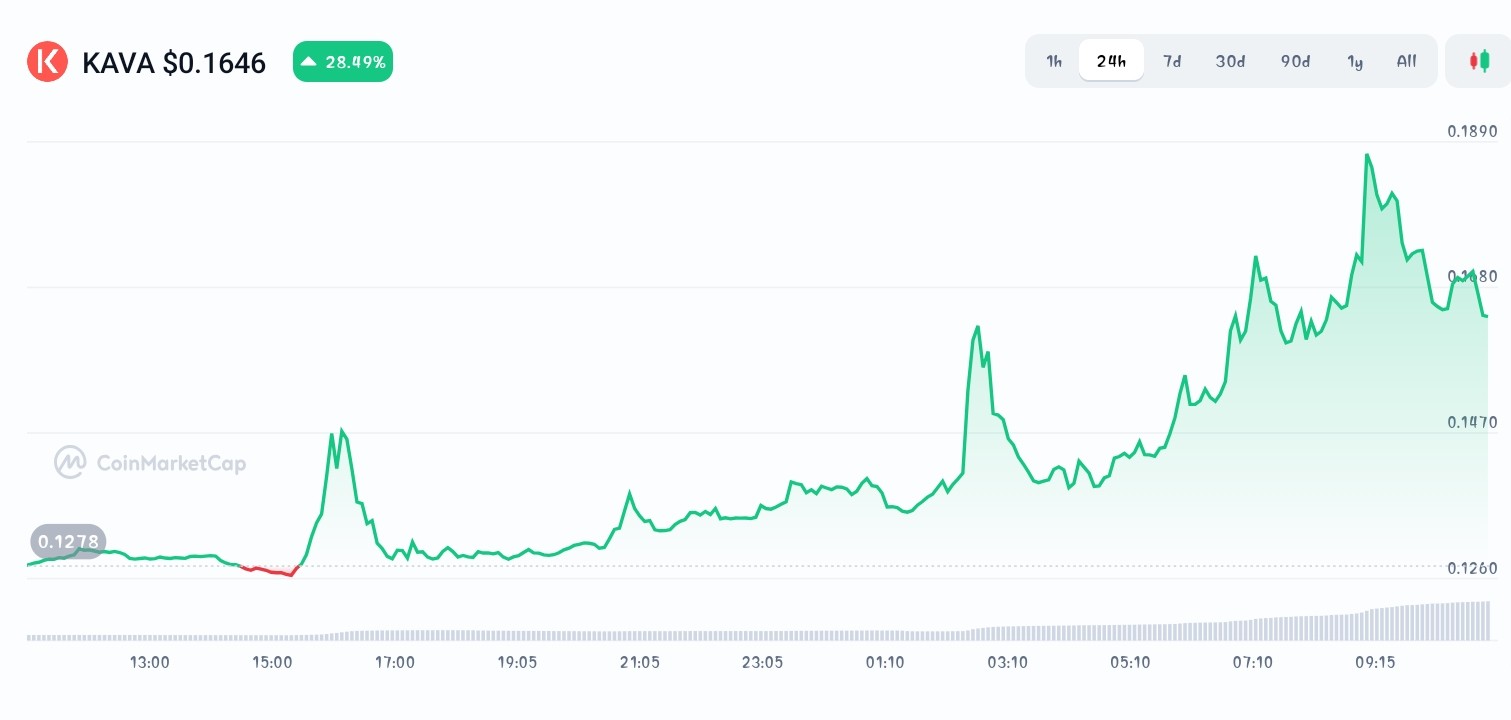Show the 1y price history

point(1355,61)
